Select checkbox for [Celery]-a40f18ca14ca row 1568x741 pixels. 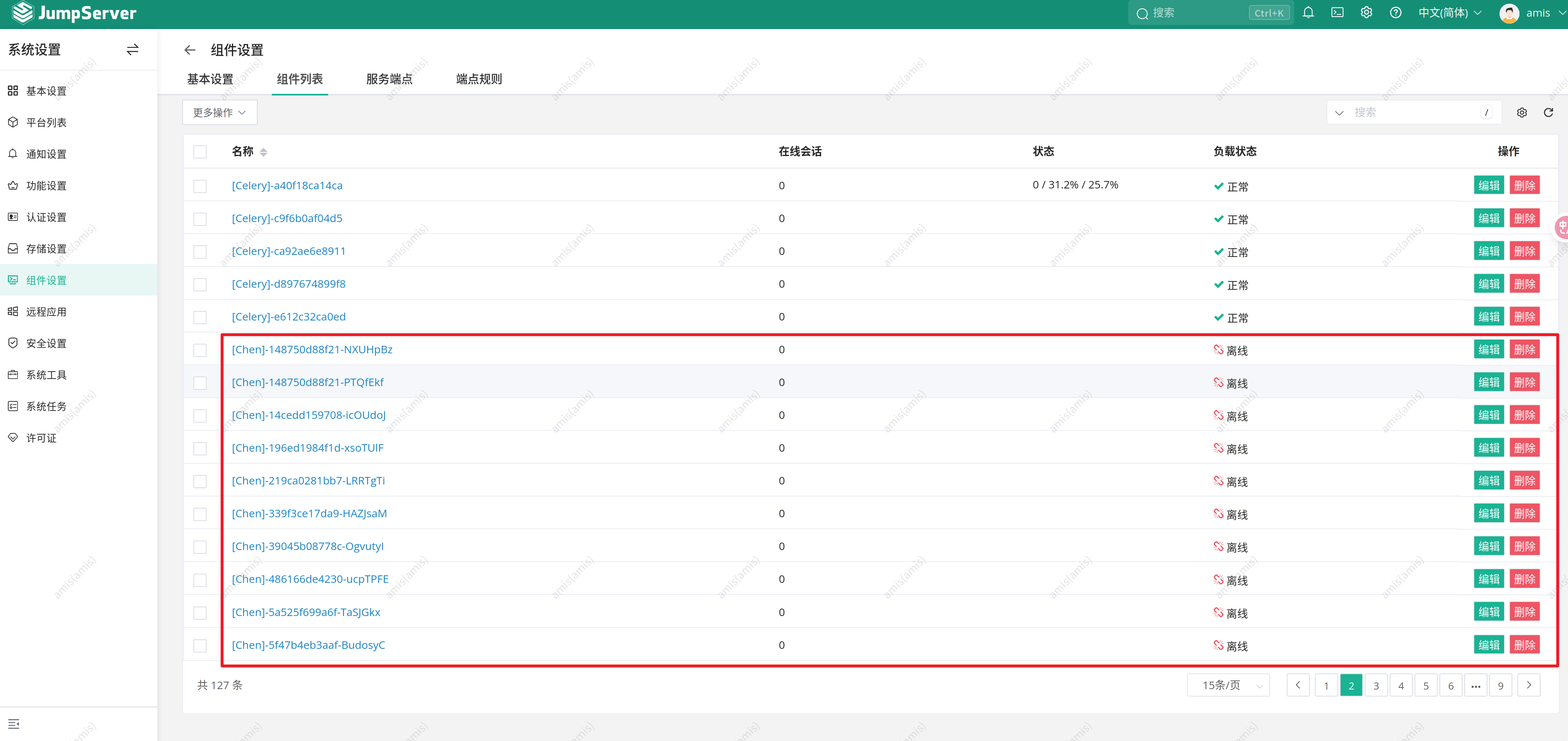pyautogui.click(x=200, y=186)
